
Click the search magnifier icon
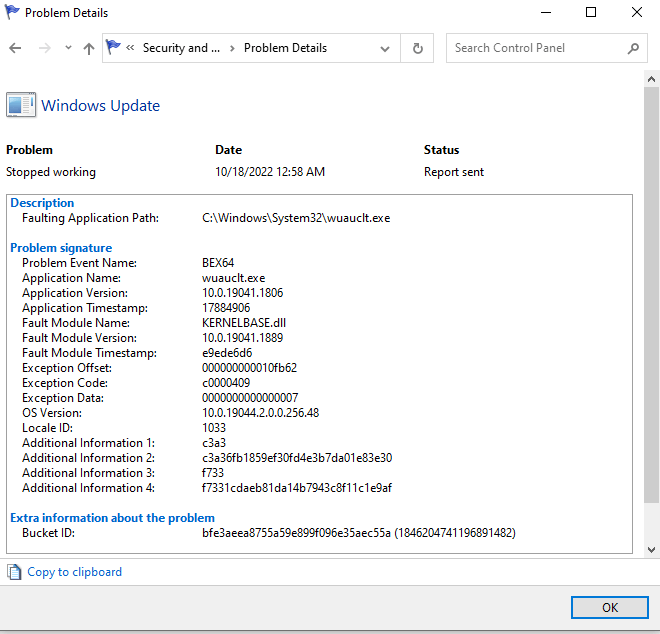[633, 48]
